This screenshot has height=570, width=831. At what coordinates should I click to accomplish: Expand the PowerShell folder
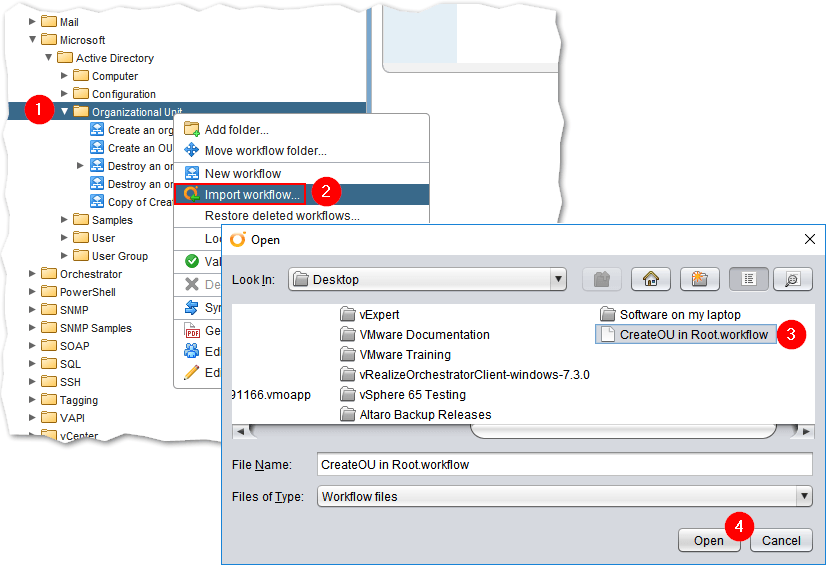(32, 291)
